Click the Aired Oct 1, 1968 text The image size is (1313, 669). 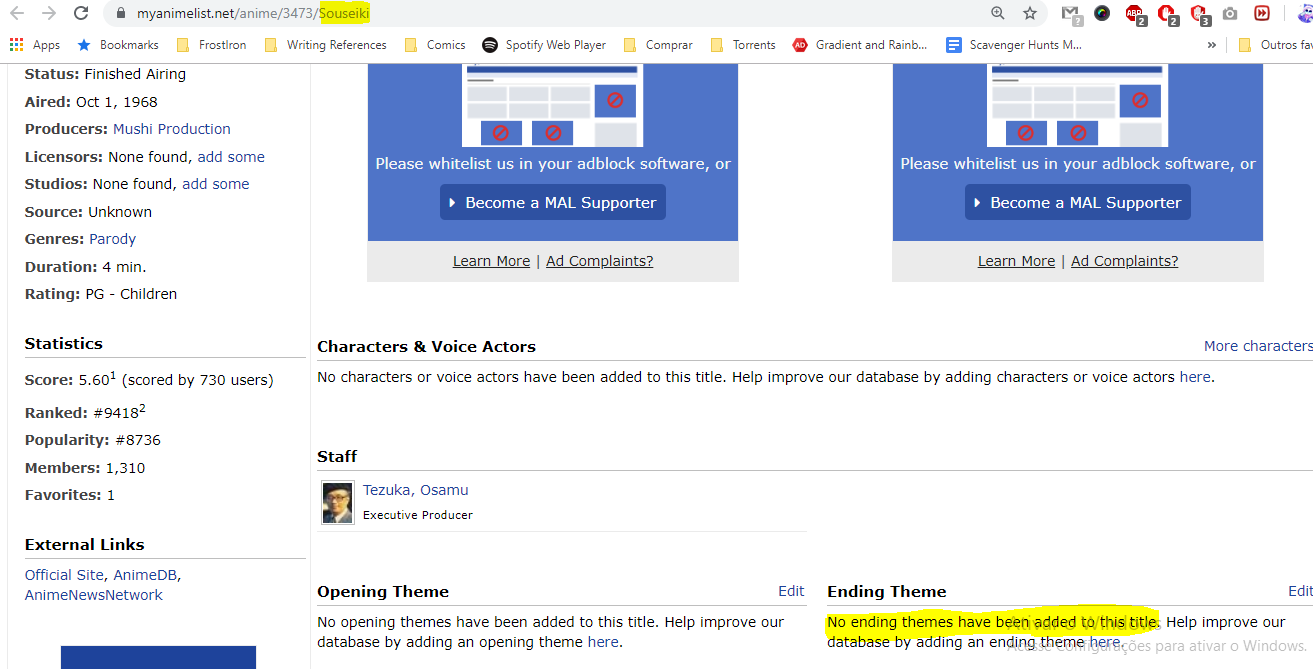[x=91, y=102]
